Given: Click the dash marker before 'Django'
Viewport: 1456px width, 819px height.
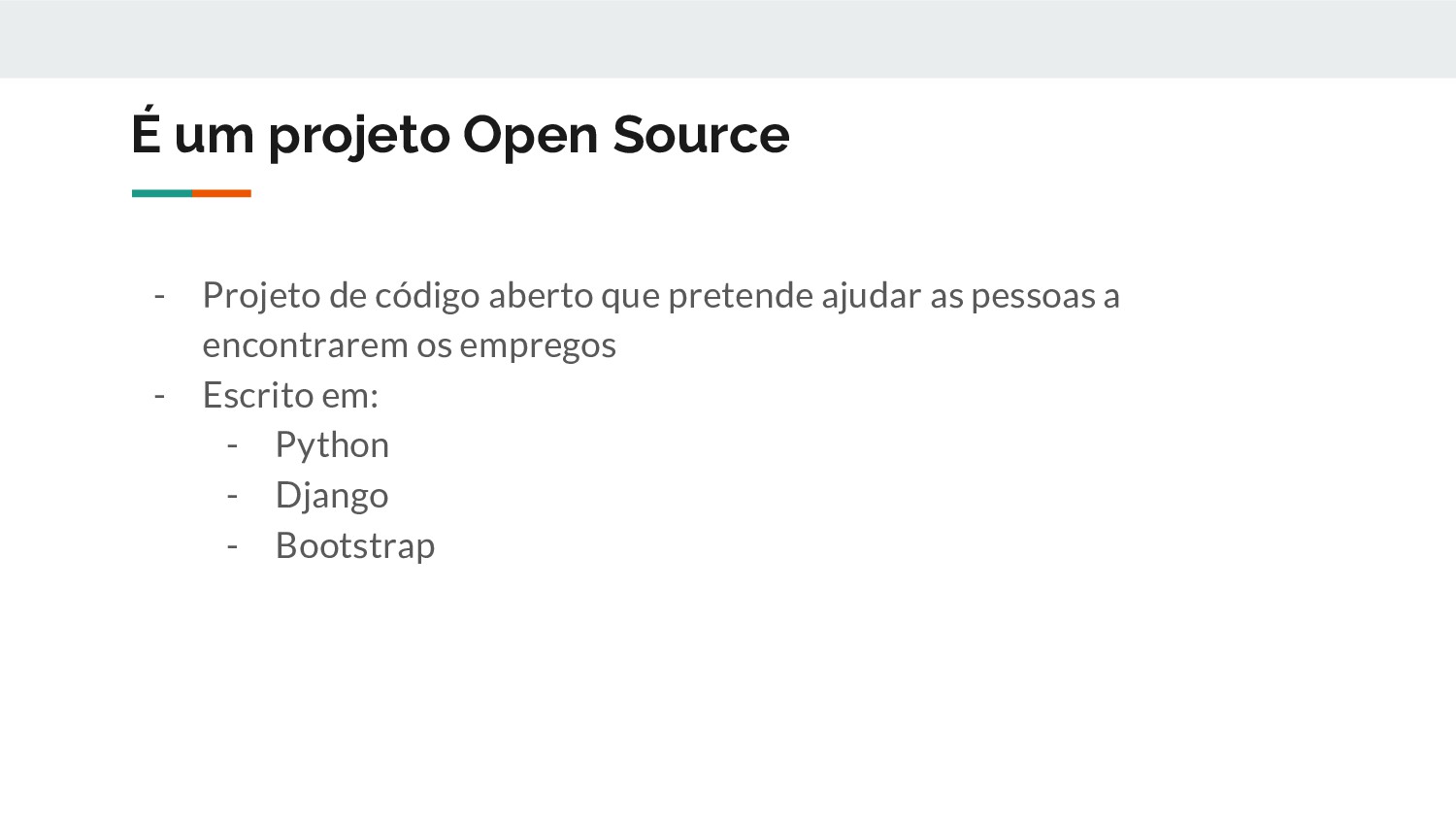Looking at the screenshot, I should pyautogui.click(x=232, y=496).
